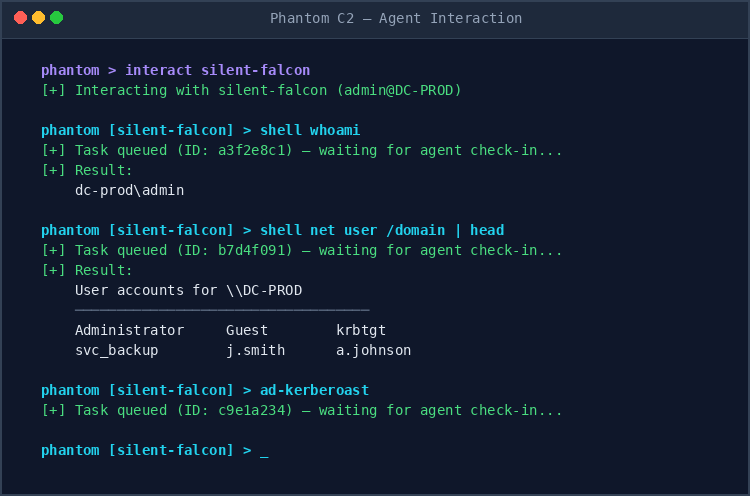Click the krbtgt account name

pyautogui.click(x=361, y=330)
